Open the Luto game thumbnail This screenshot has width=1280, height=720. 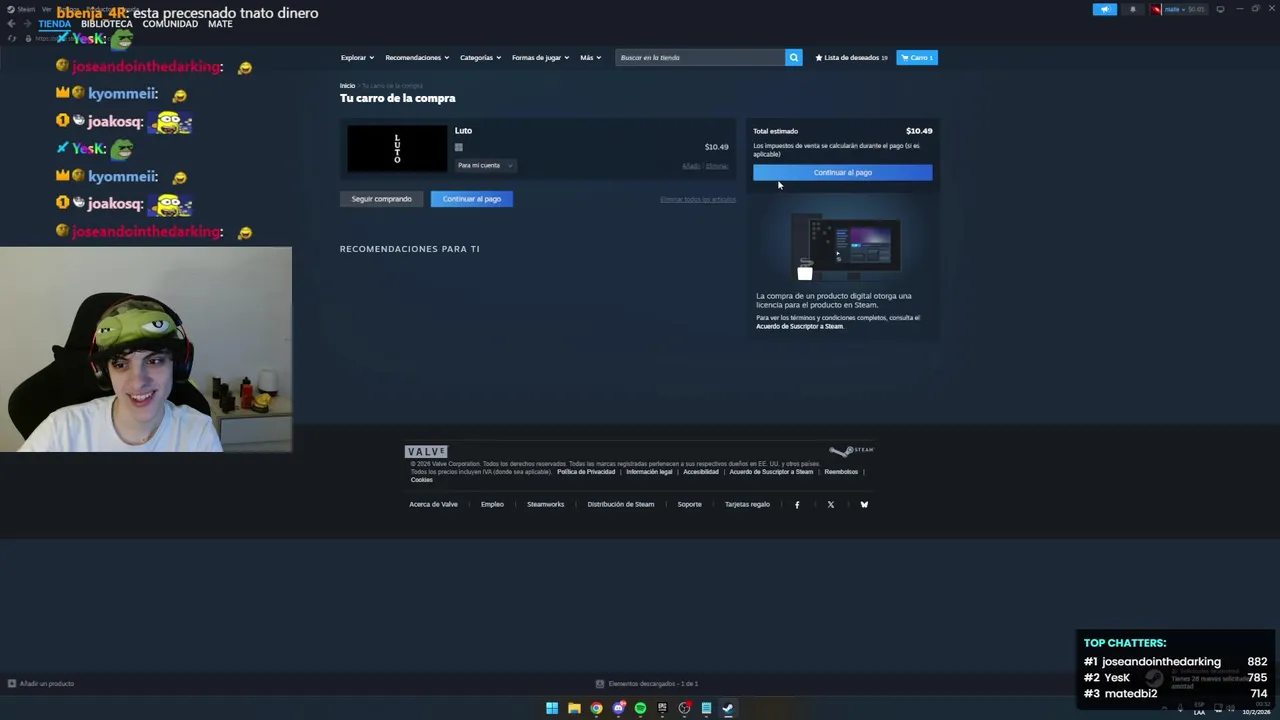coord(397,148)
